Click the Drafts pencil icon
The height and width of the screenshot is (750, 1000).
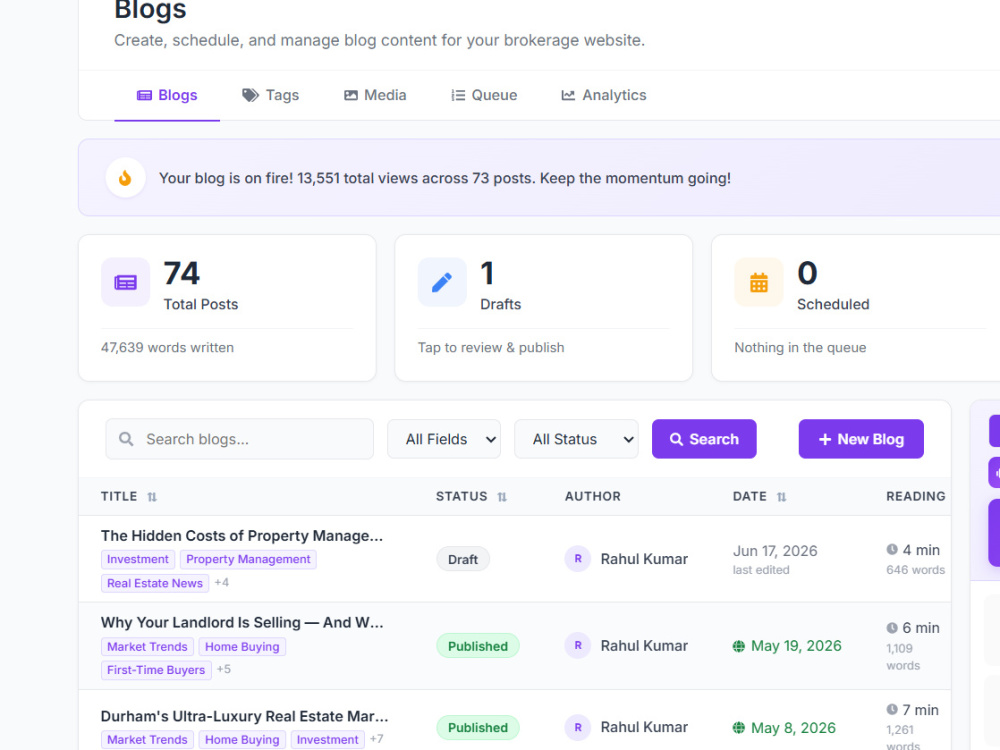(x=442, y=282)
